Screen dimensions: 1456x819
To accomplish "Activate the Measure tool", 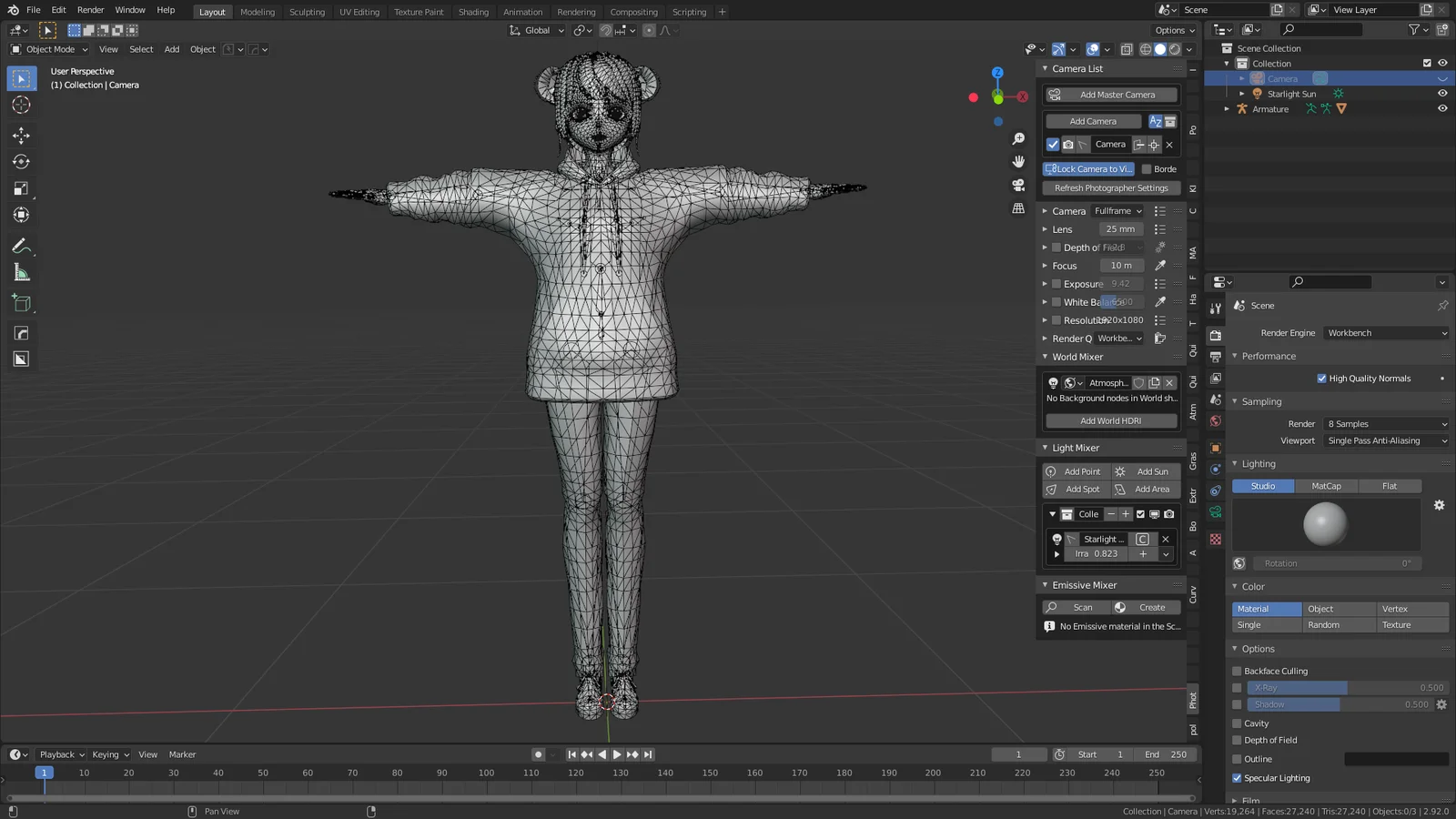I will pyautogui.click(x=22, y=271).
